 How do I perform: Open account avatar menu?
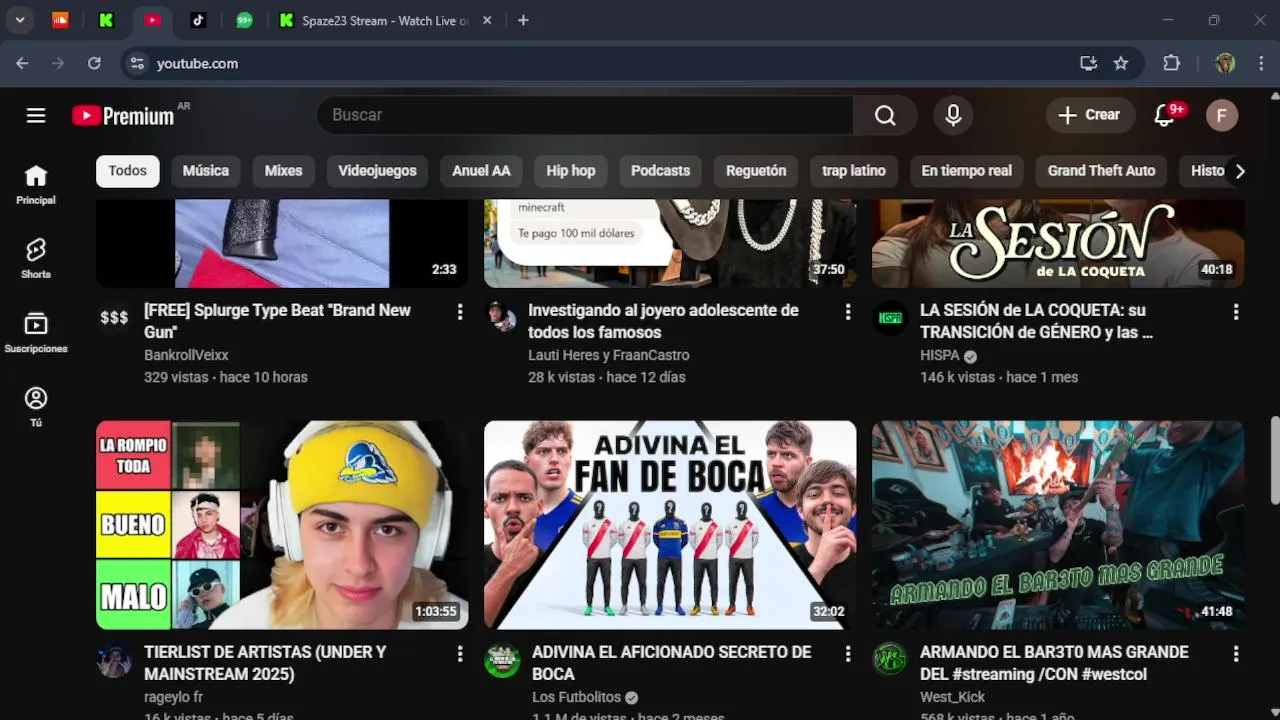(x=1221, y=115)
